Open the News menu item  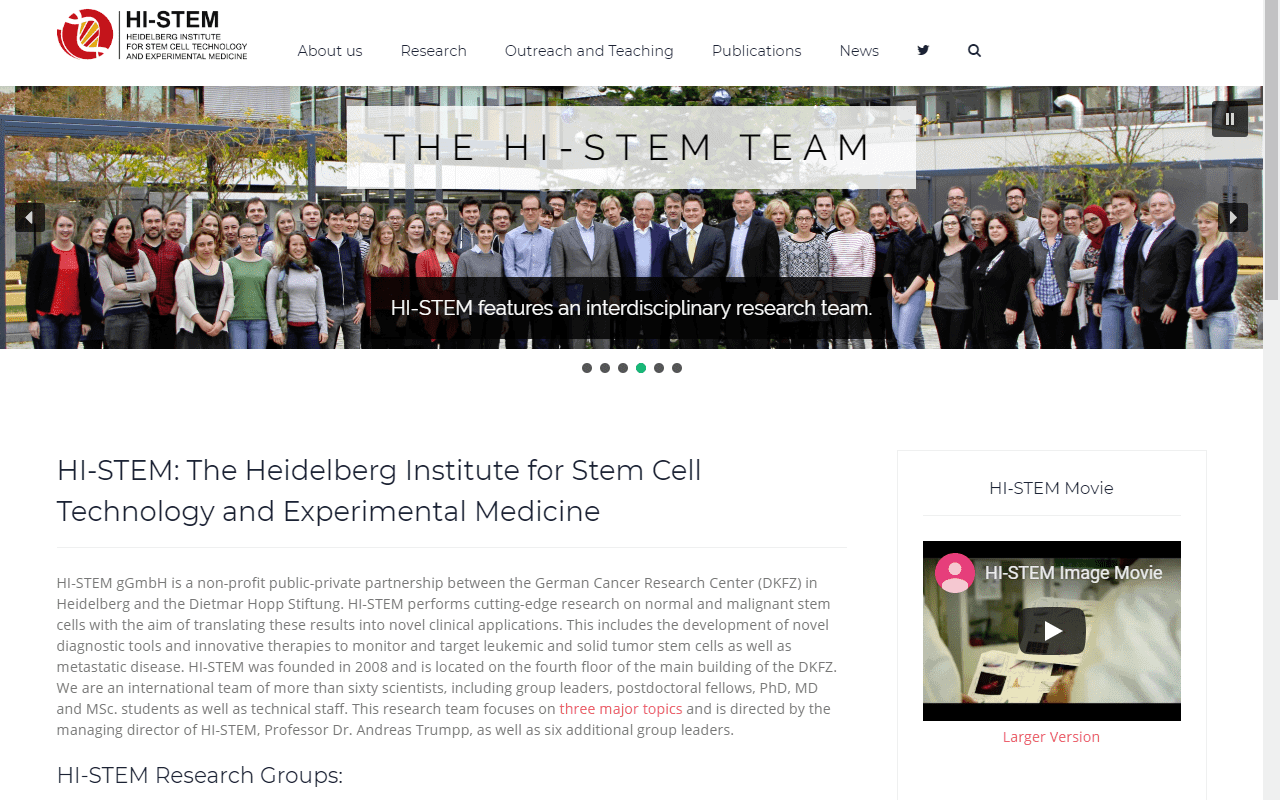pyautogui.click(x=859, y=51)
